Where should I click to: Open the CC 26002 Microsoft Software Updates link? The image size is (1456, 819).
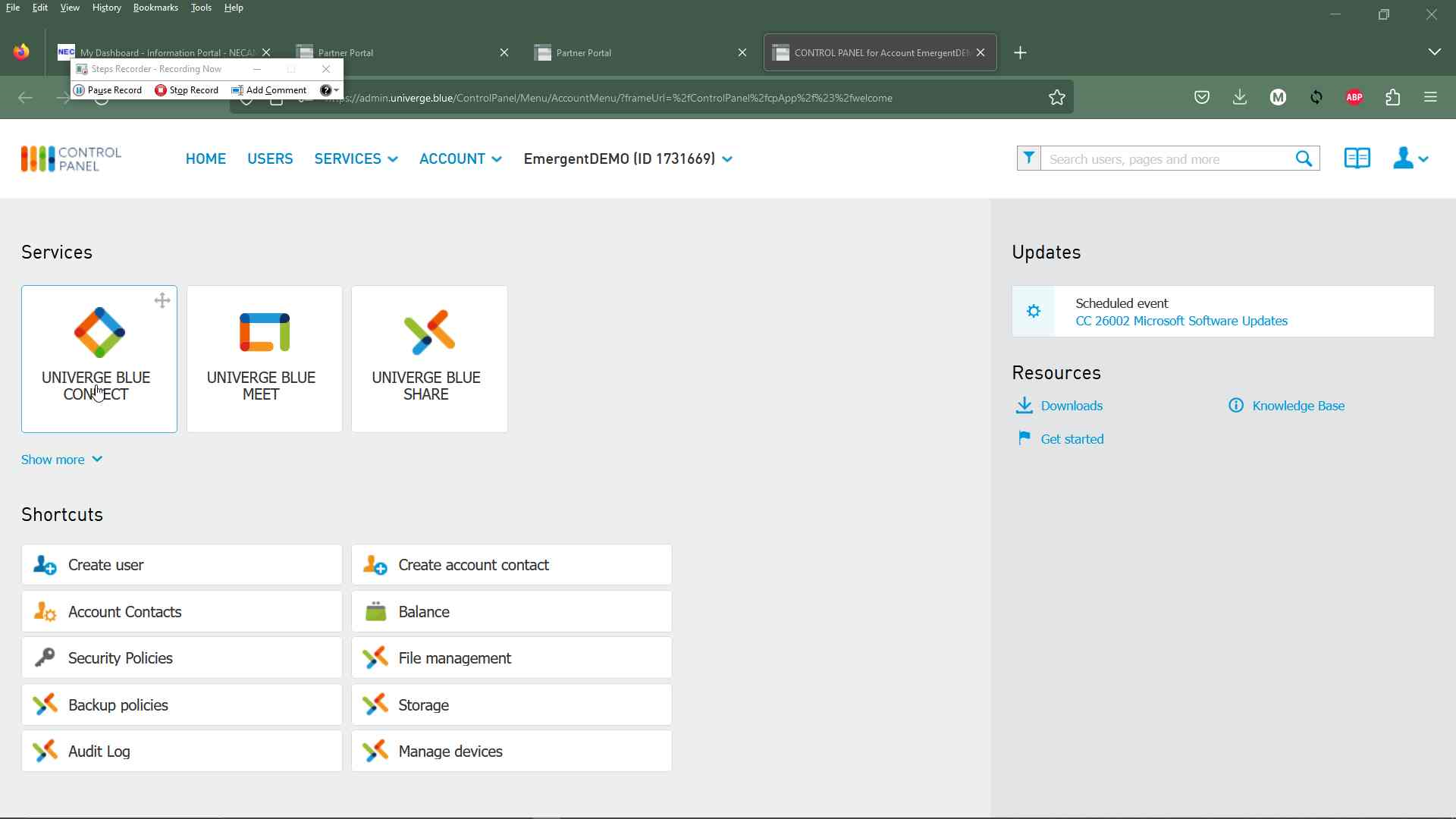[1181, 321]
